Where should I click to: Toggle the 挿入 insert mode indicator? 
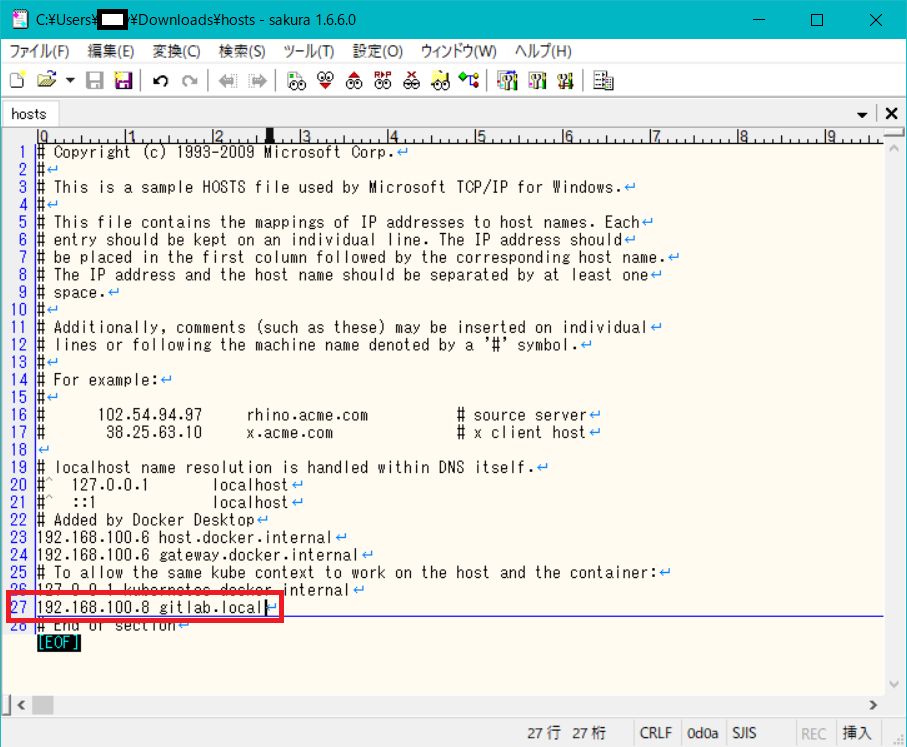point(857,733)
